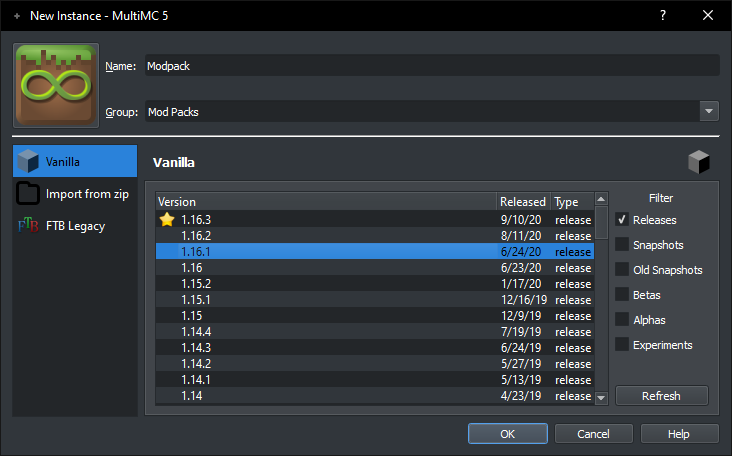Screen dimensions: 732x456
Task: Click the plus icon in the title bar
Action: click(x=17, y=16)
